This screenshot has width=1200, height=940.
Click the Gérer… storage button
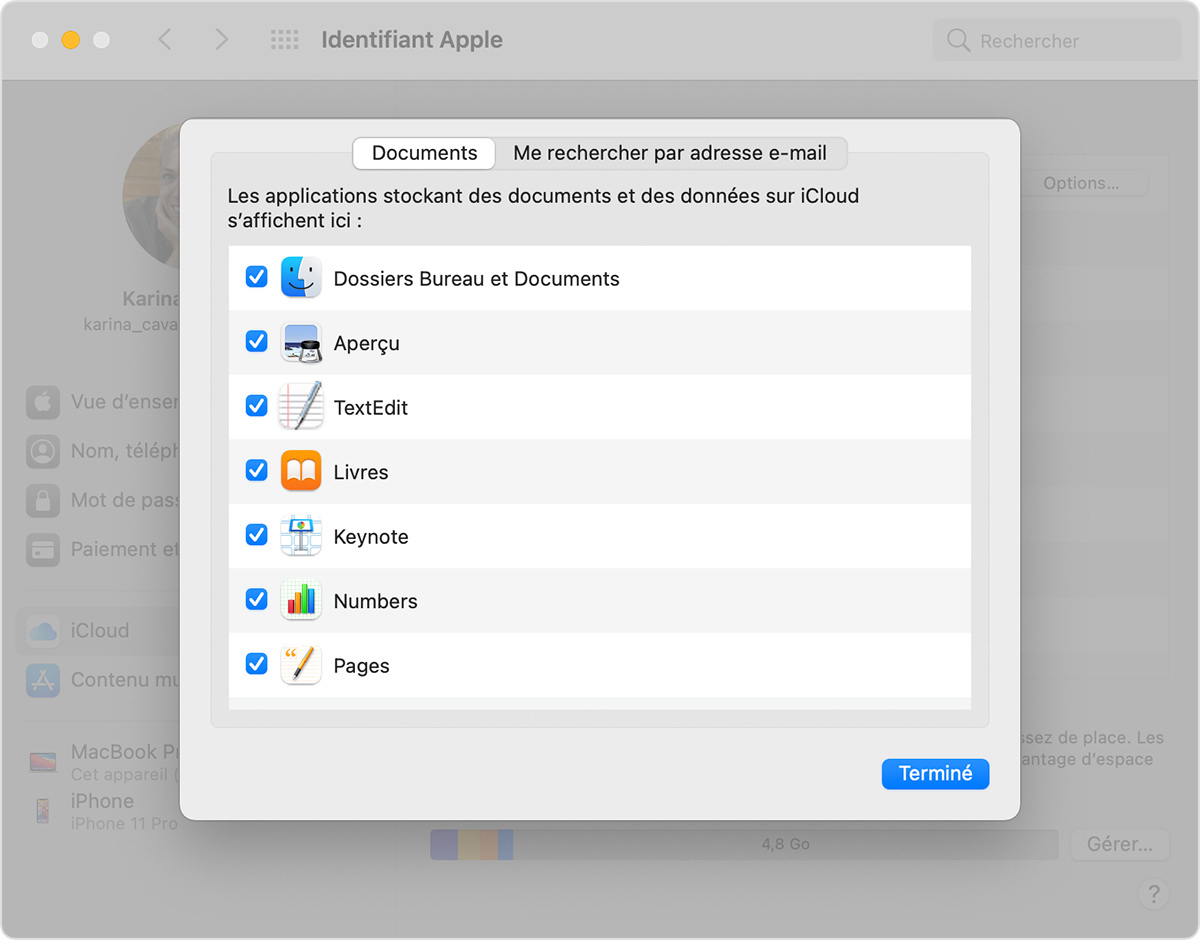click(x=1119, y=844)
